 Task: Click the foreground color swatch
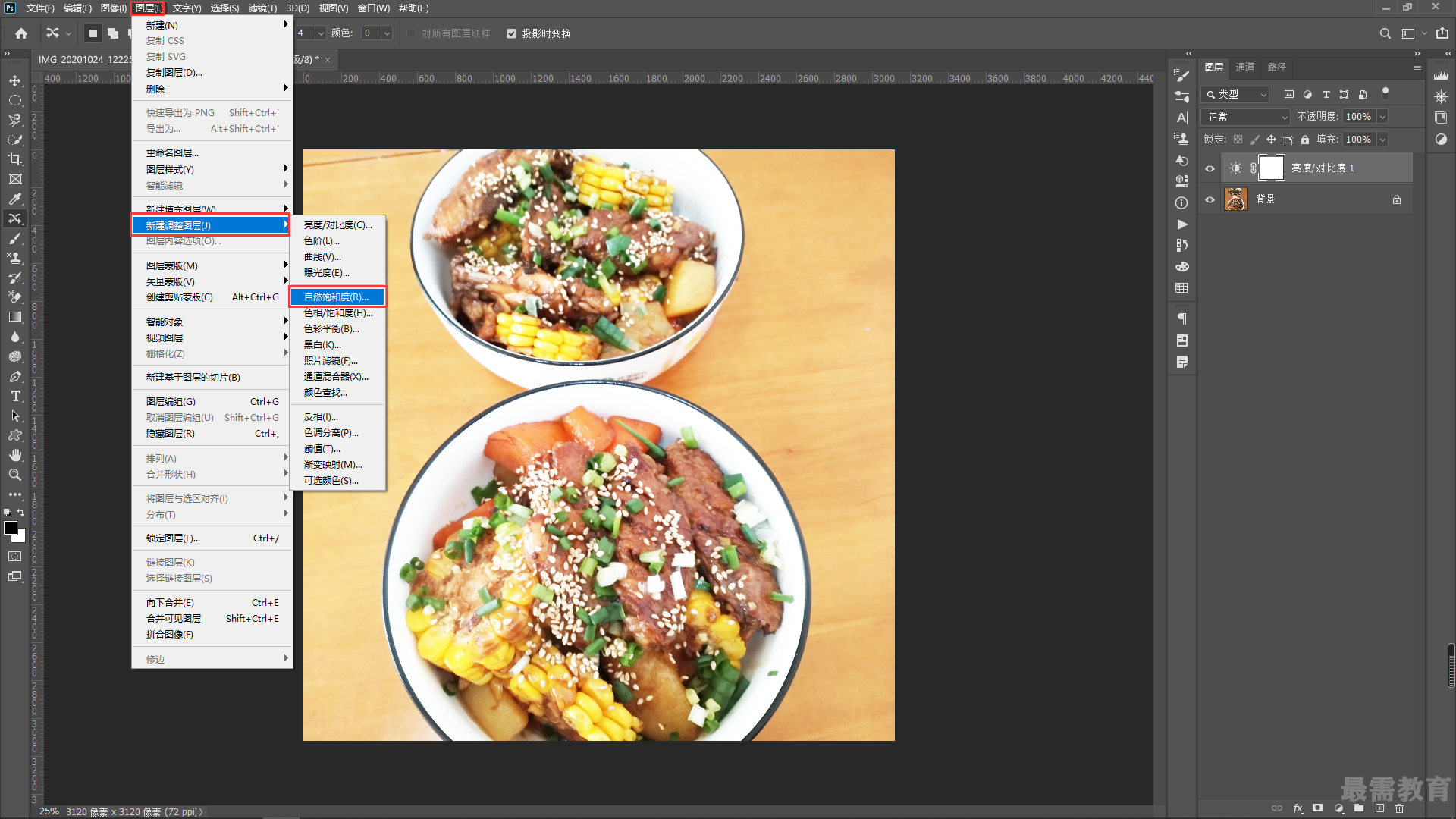click(x=10, y=528)
